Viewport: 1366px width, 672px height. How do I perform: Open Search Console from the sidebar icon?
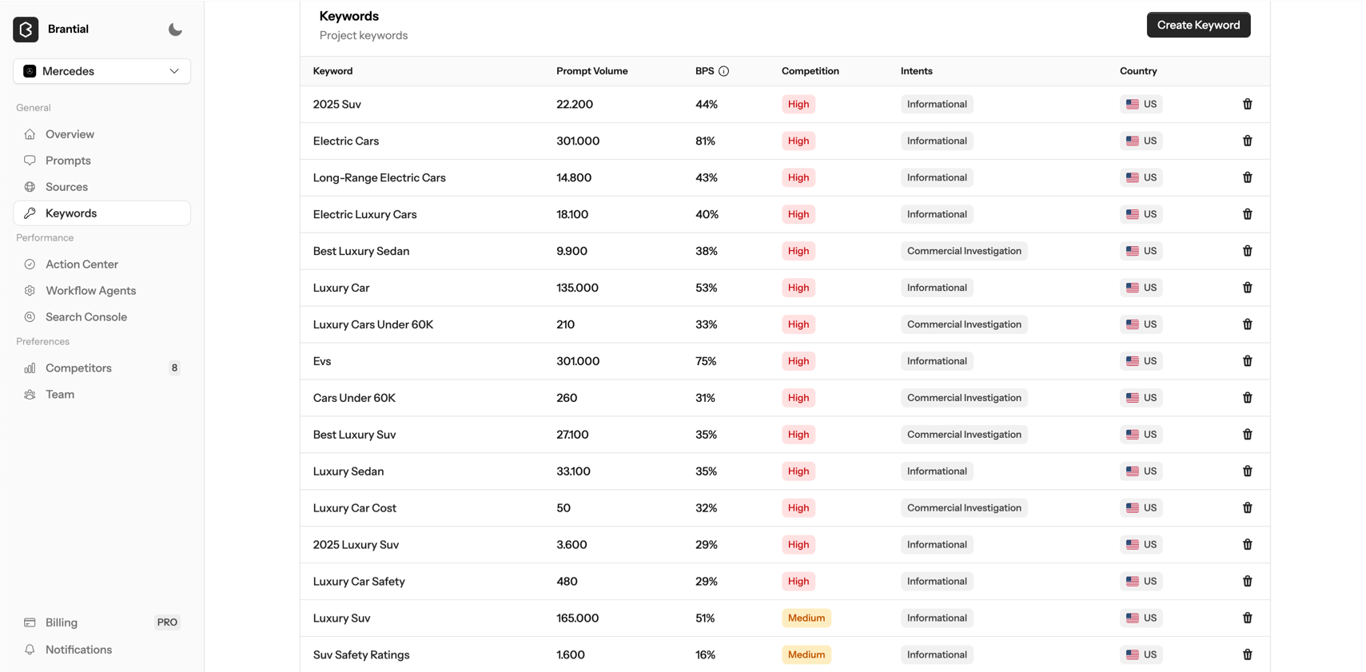[31, 316]
